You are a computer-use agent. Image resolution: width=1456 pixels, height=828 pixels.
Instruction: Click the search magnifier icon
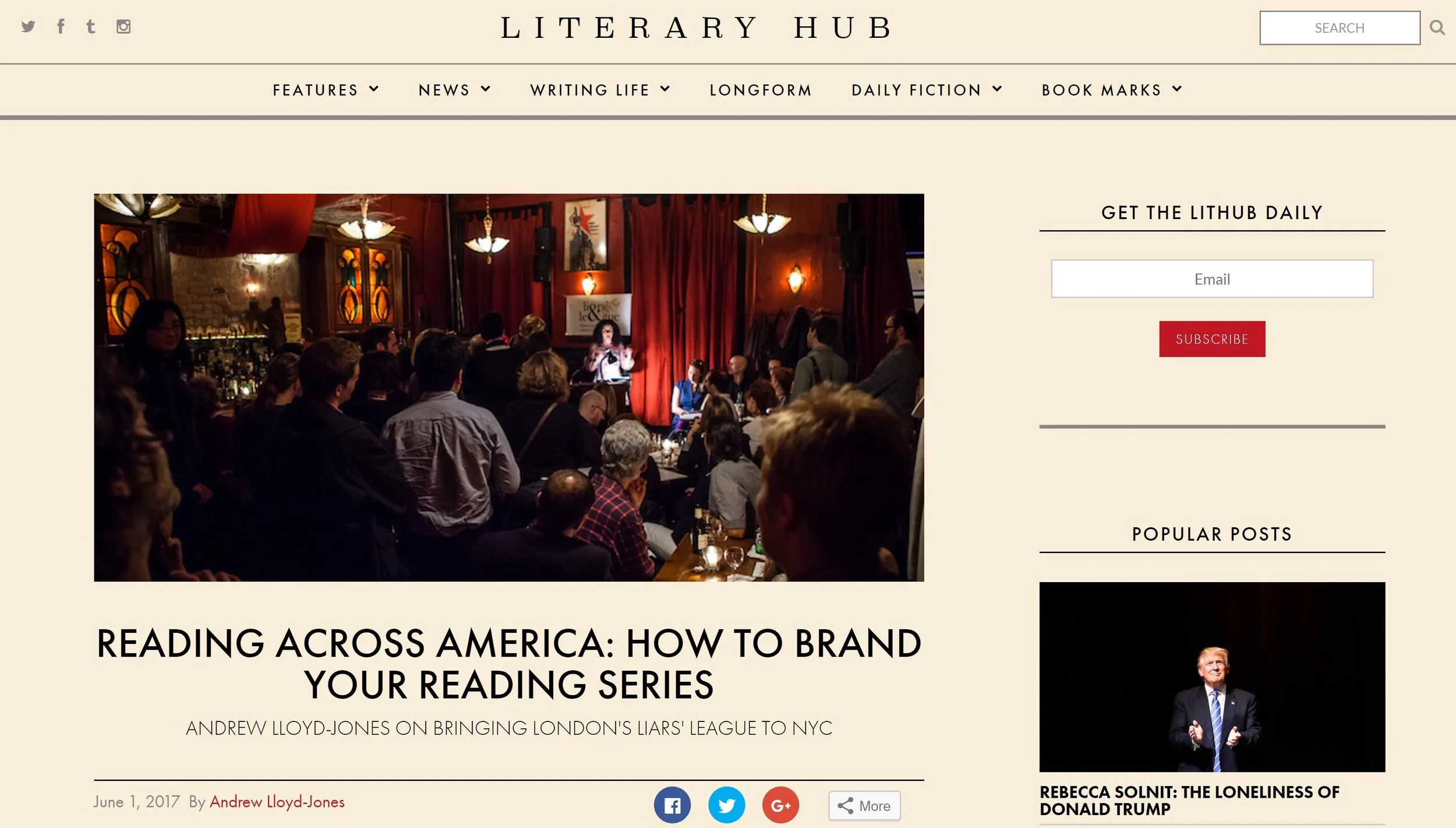click(1437, 27)
